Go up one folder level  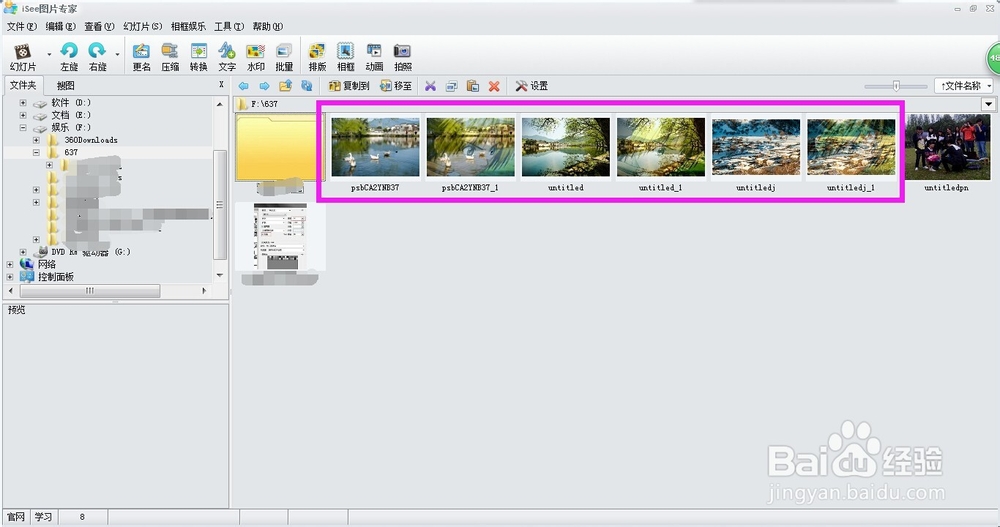pyautogui.click(x=286, y=85)
